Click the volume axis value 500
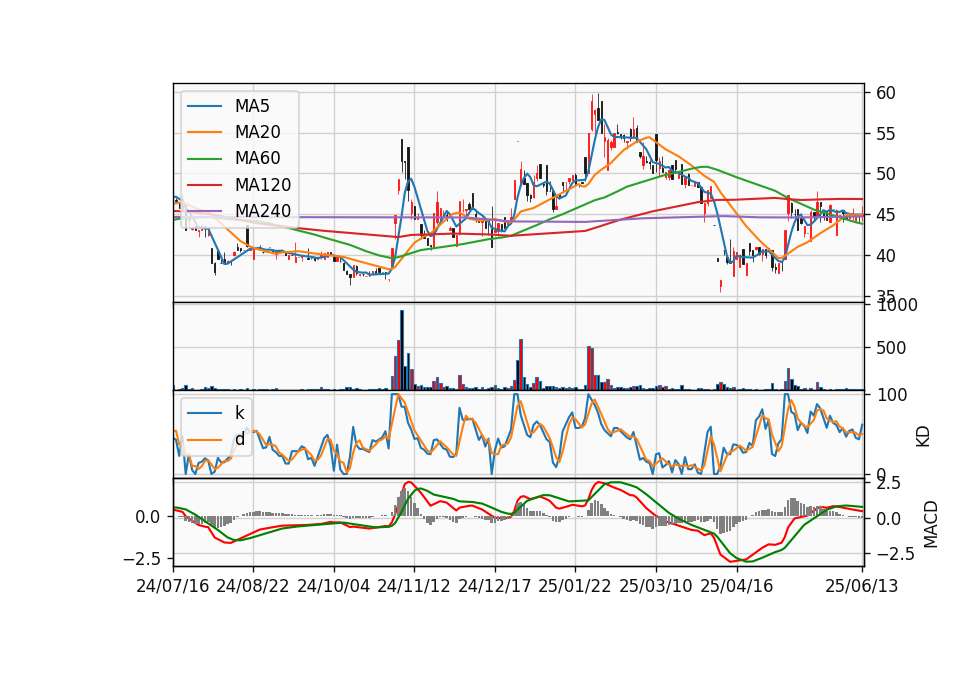This screenshot has height=690, width=960. [891, 348]
